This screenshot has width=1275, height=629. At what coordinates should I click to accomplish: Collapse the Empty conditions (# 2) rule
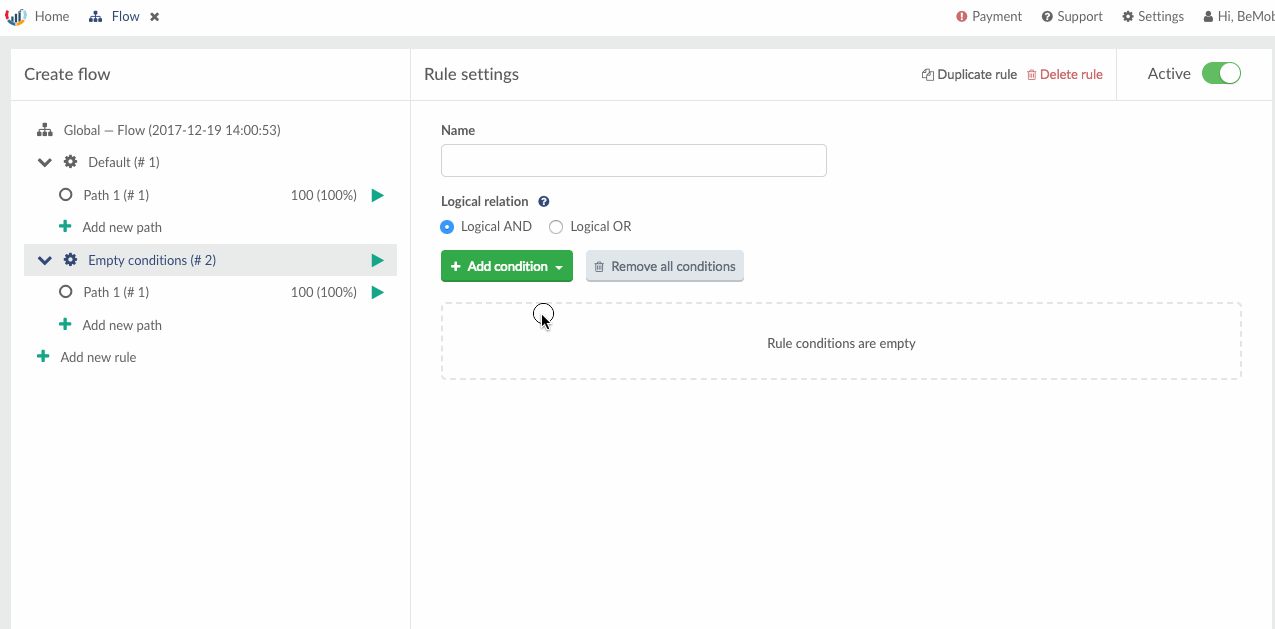tap(45, 260)
